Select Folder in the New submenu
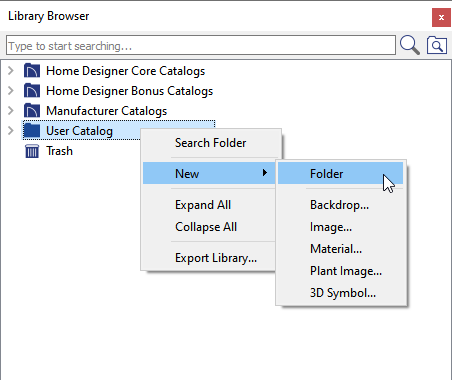This screenshot has height=380, width=452. coord(340,173)
